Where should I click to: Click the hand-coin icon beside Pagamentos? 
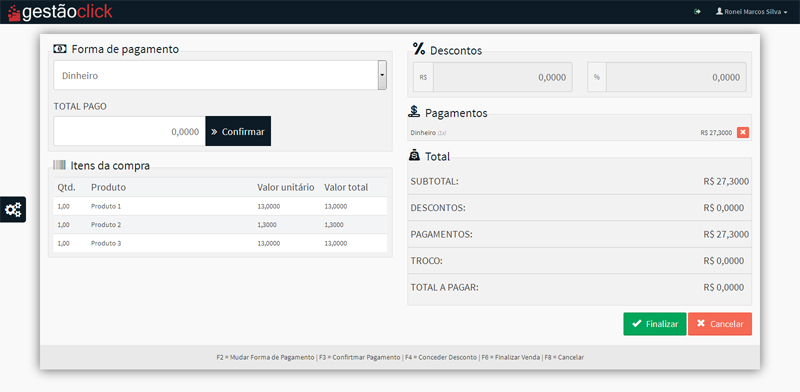pos(414,111)
